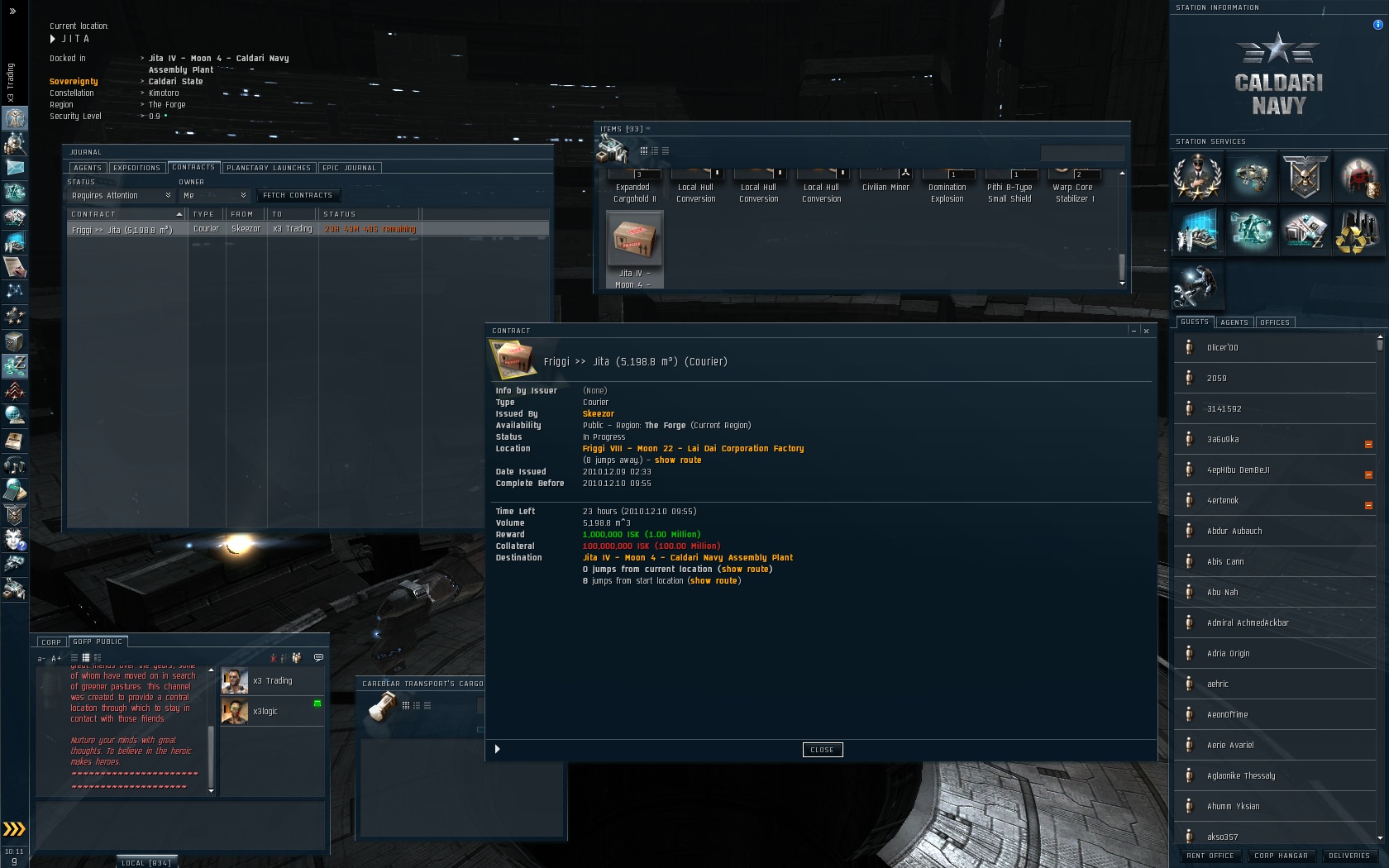This screenshot has width=1389, height=868.
Task: Open the Fitting ship station service
Action: (1251, 177)
